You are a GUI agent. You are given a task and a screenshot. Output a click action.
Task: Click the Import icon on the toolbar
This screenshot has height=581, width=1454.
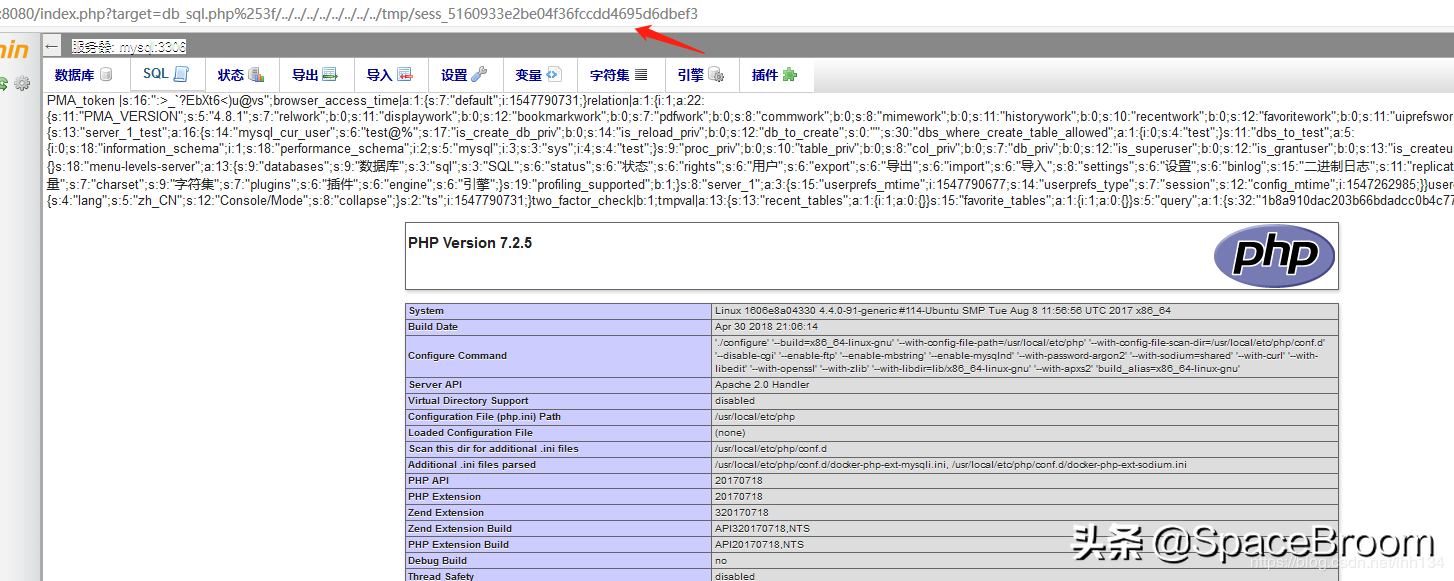(406, 74)
